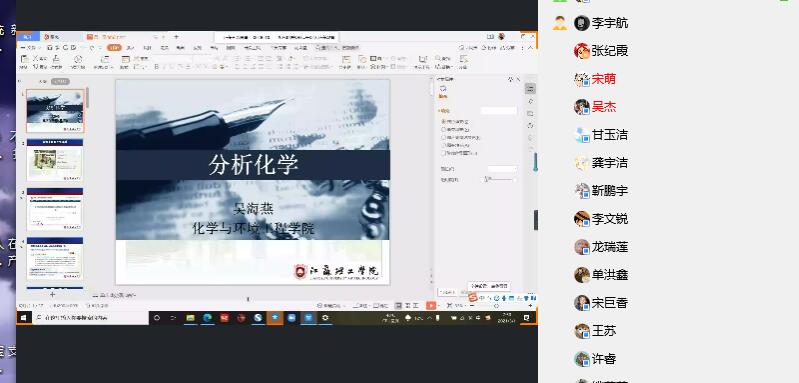This screenshot has width=799, height=383.
Task: Click the Paste icon in the ribbon
Action: [24, 61]
